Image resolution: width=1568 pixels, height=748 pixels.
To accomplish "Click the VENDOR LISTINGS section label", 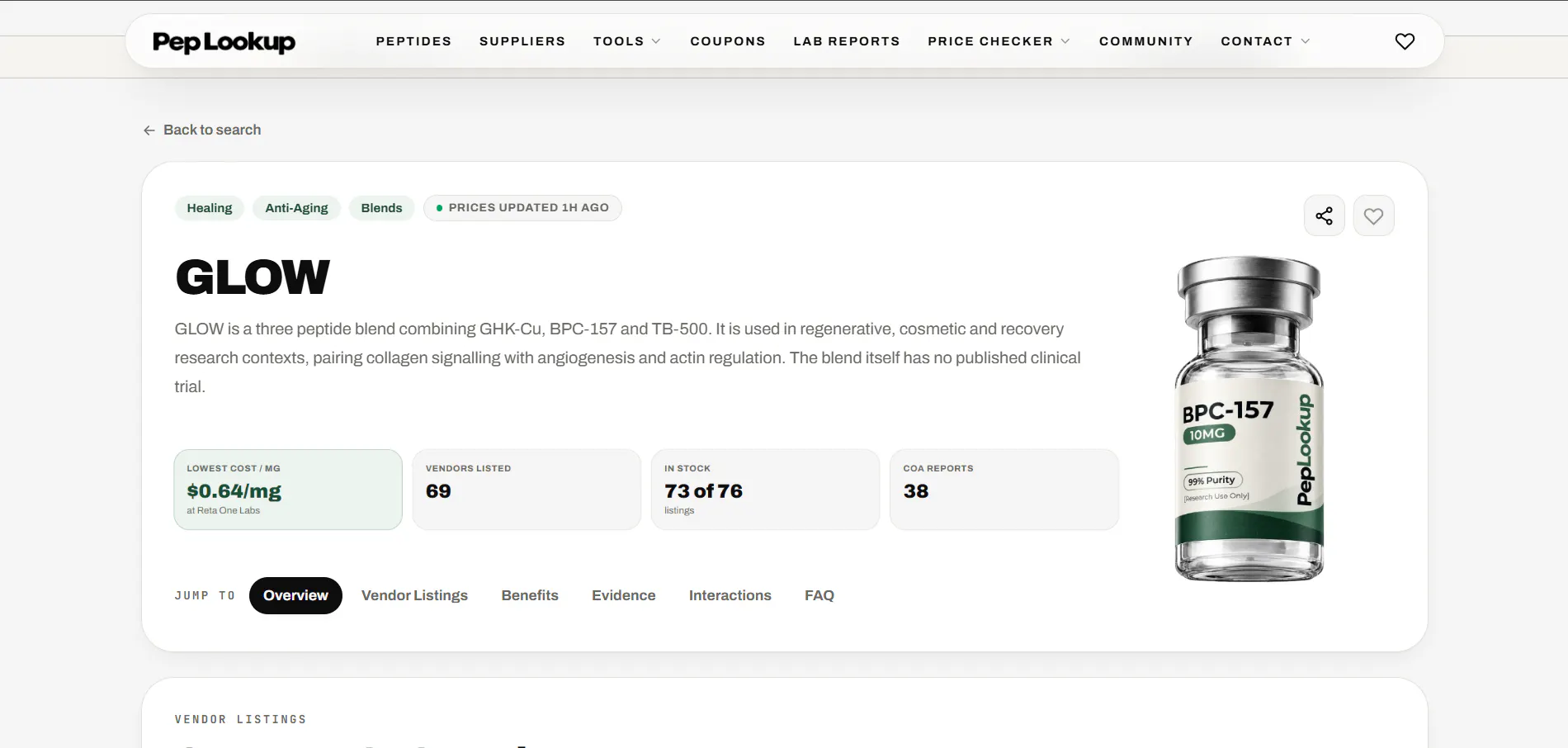I will 241,720.
